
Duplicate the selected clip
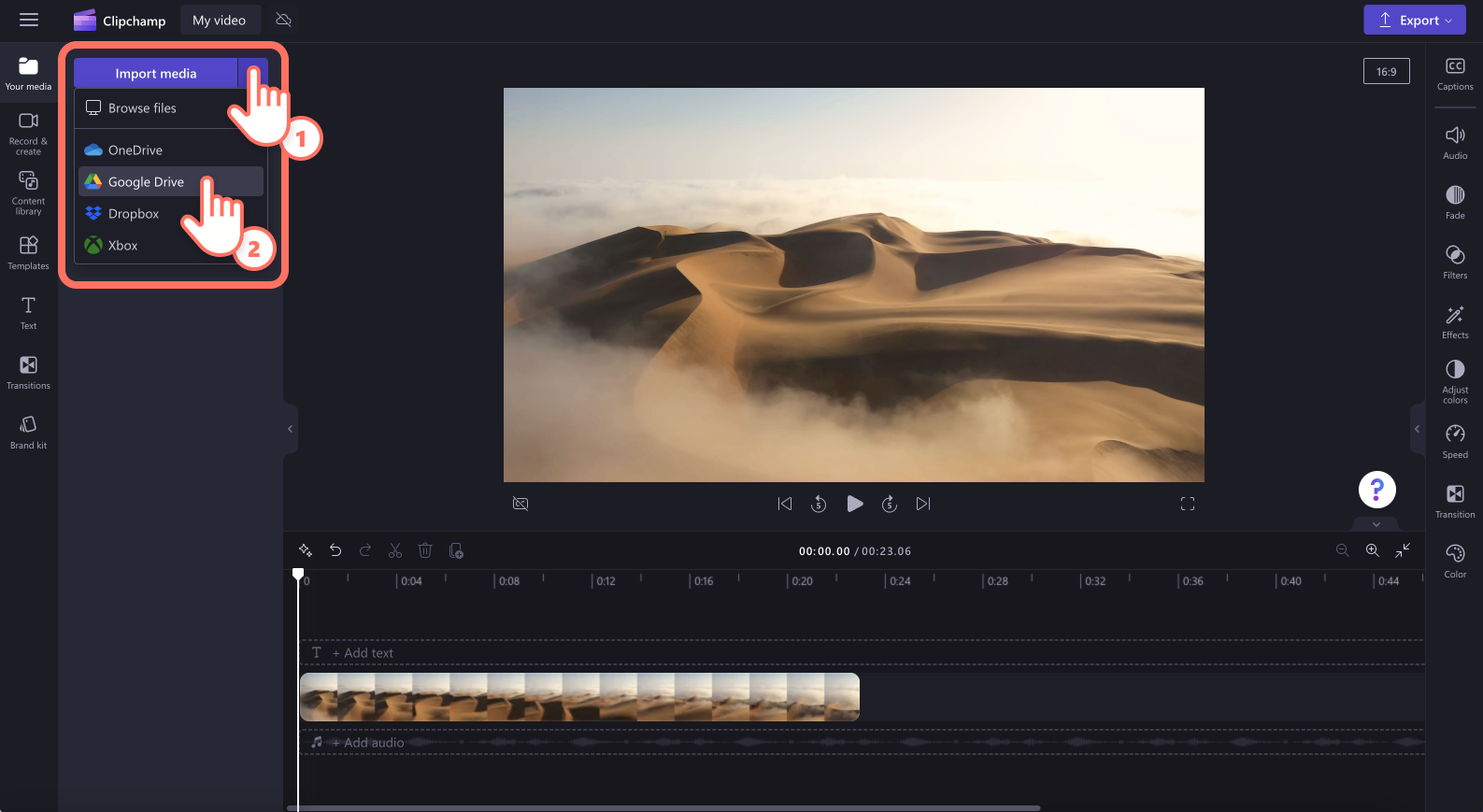pyautogui.click(x=456, y=550)
